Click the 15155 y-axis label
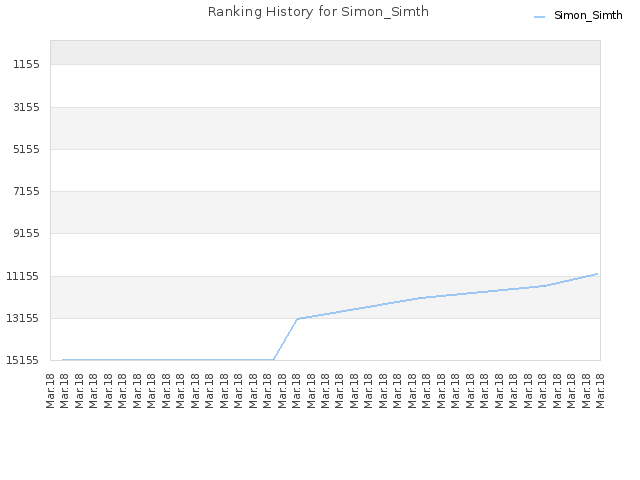This screenshot has height=480, width=640. (x=22, y=360)
